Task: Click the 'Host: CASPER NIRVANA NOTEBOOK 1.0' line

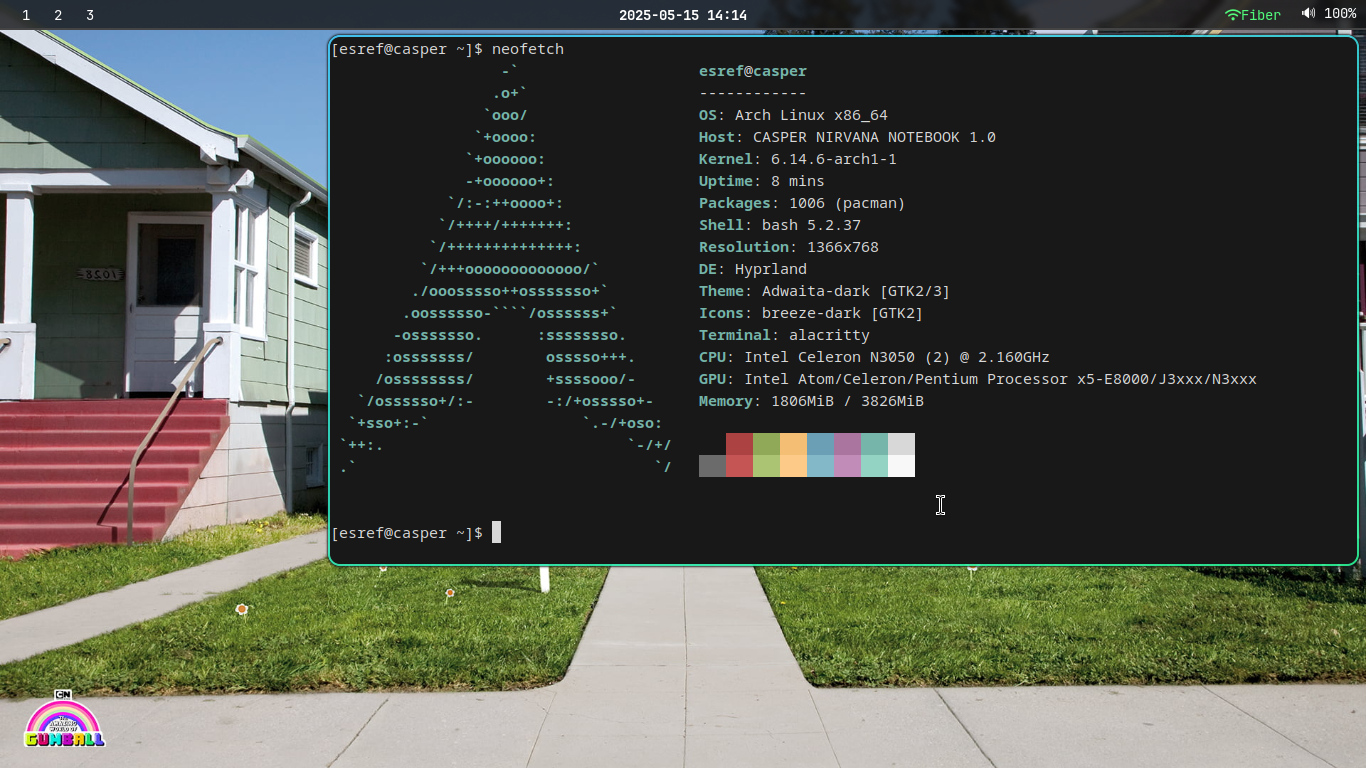Action: pyautogui.click(x=847, y=137)
